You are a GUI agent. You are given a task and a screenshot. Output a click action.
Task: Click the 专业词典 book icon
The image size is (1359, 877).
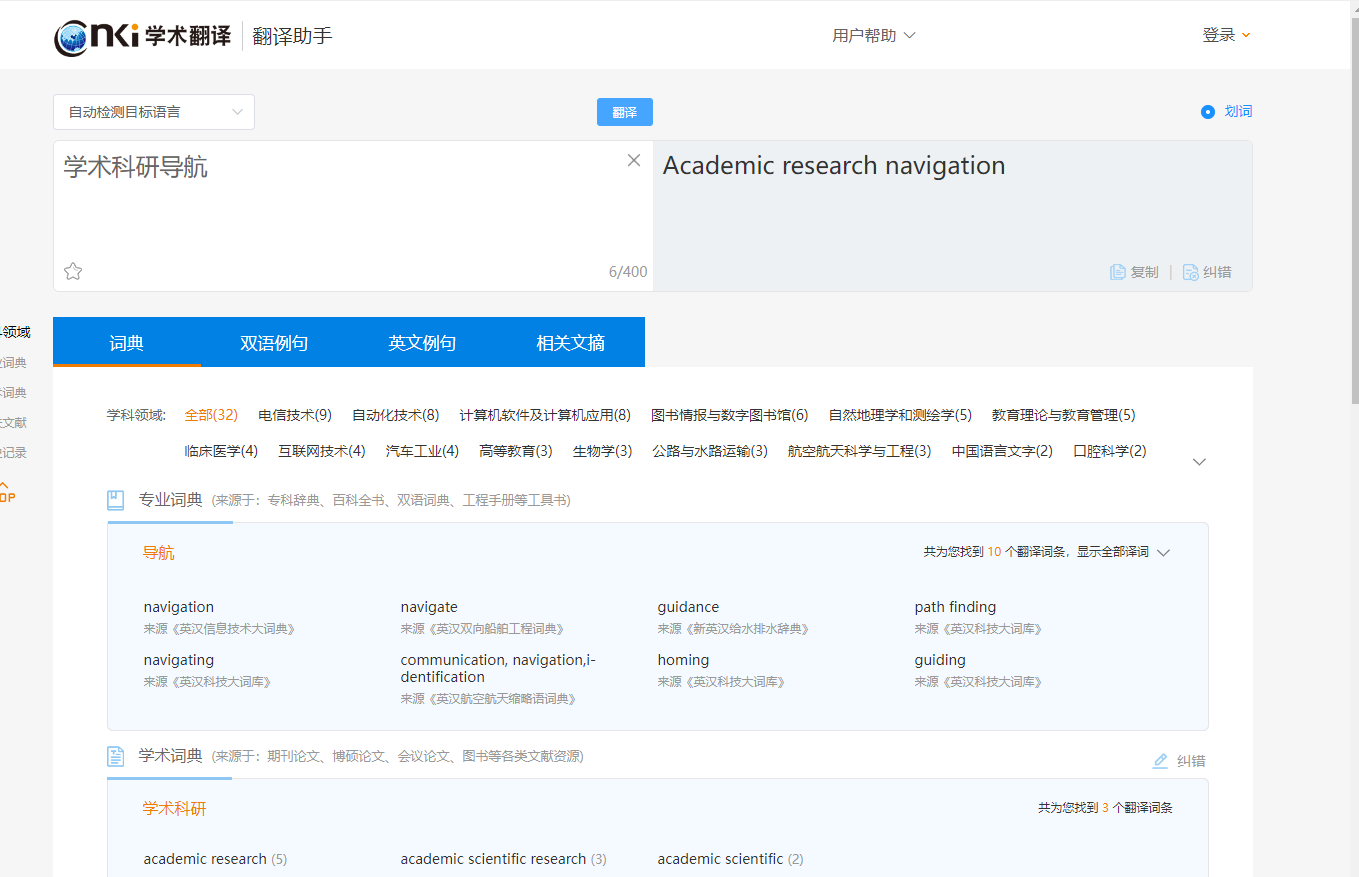click(116, 500)
